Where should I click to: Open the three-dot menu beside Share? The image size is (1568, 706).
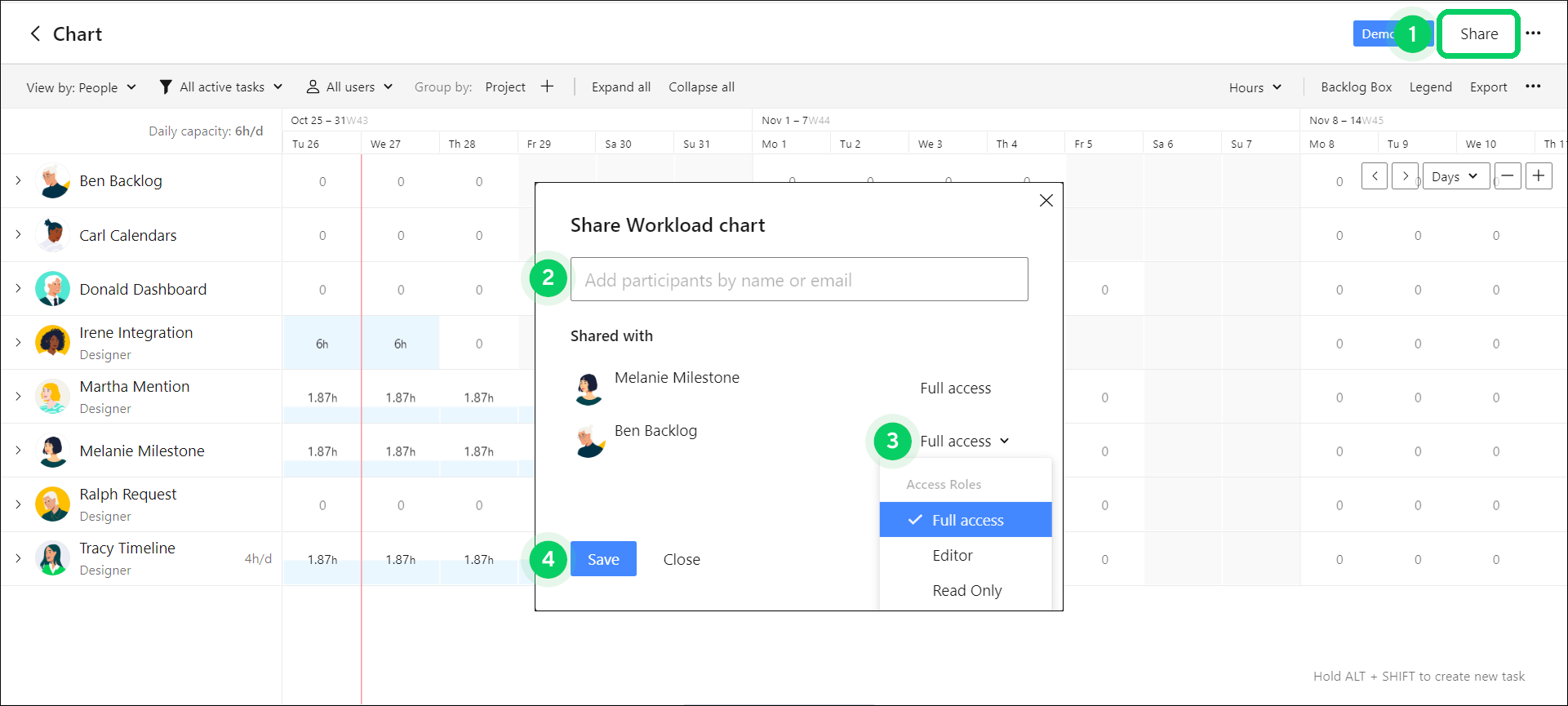point(1533,33)
